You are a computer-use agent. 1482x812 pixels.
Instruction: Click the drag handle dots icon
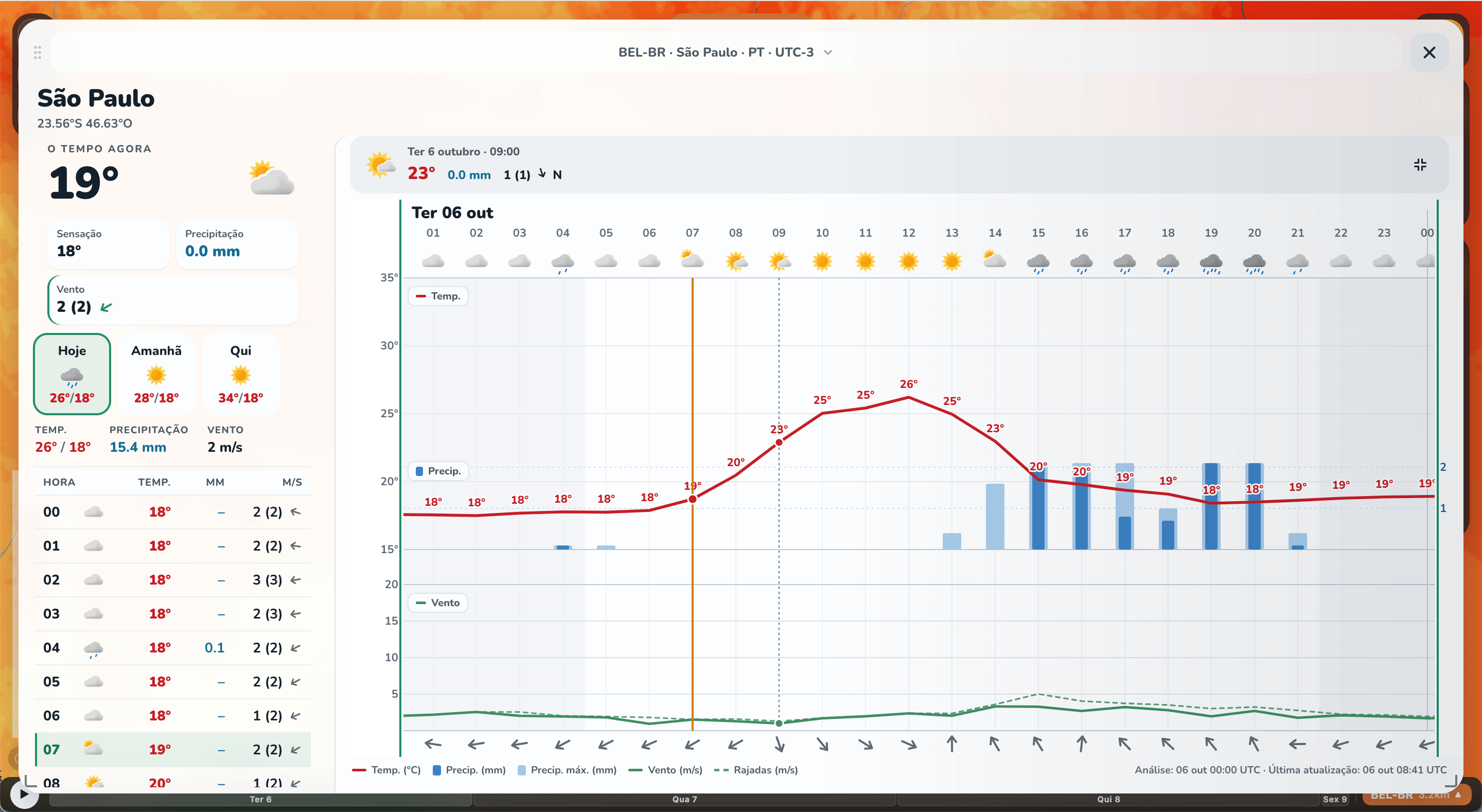tap(38, 52)
